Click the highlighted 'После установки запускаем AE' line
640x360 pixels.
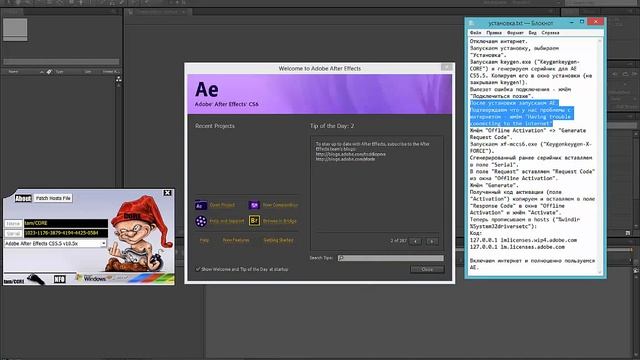click(x=513, y=103)
